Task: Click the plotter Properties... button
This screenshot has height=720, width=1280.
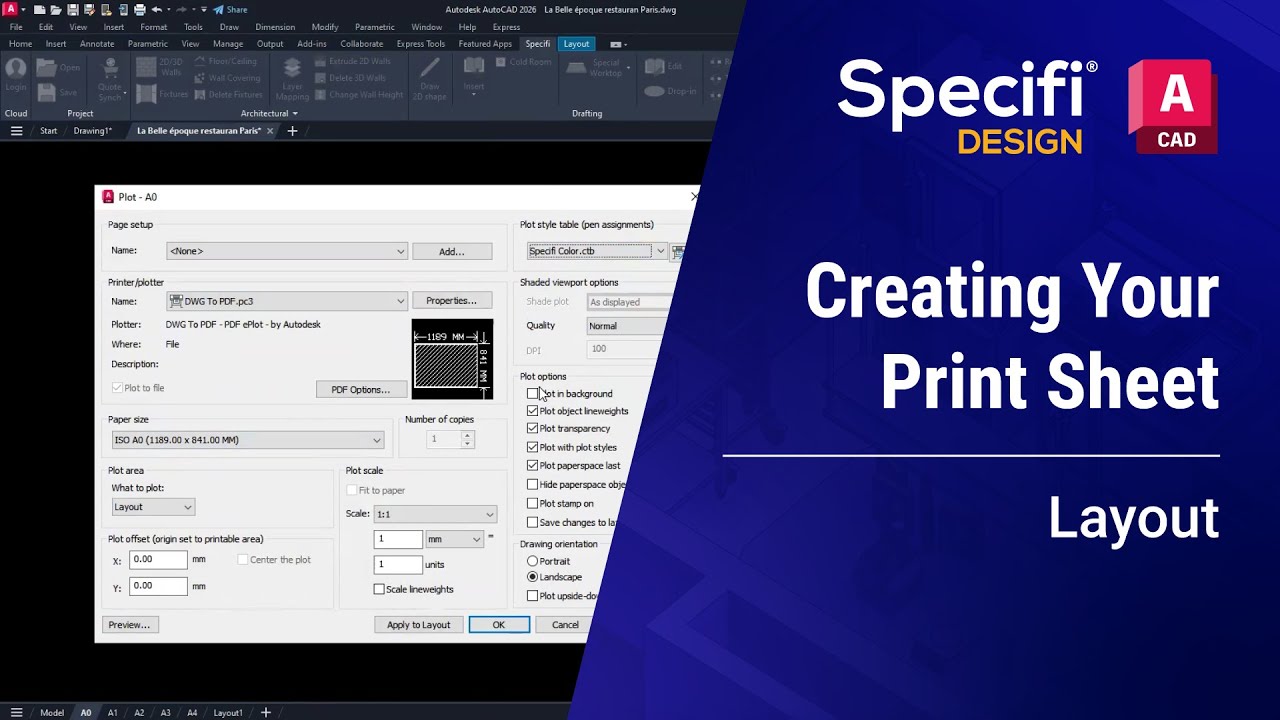Action: click(452, 300)
